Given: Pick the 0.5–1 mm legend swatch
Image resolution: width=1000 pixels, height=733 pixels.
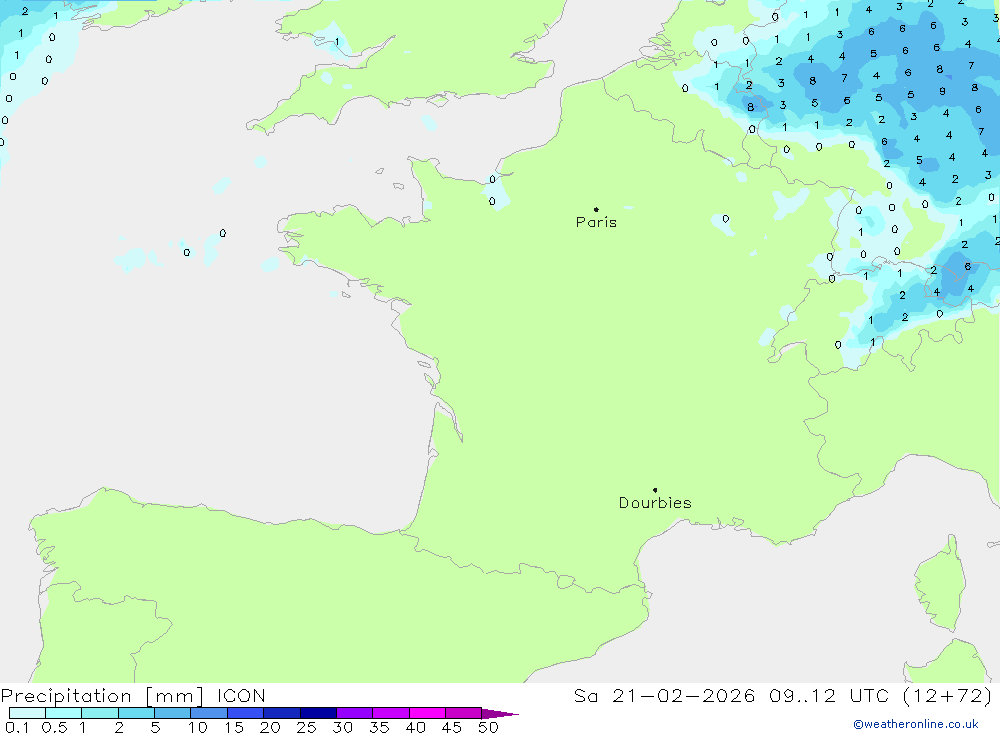Looking at the screenshot, I should point(64,713).
